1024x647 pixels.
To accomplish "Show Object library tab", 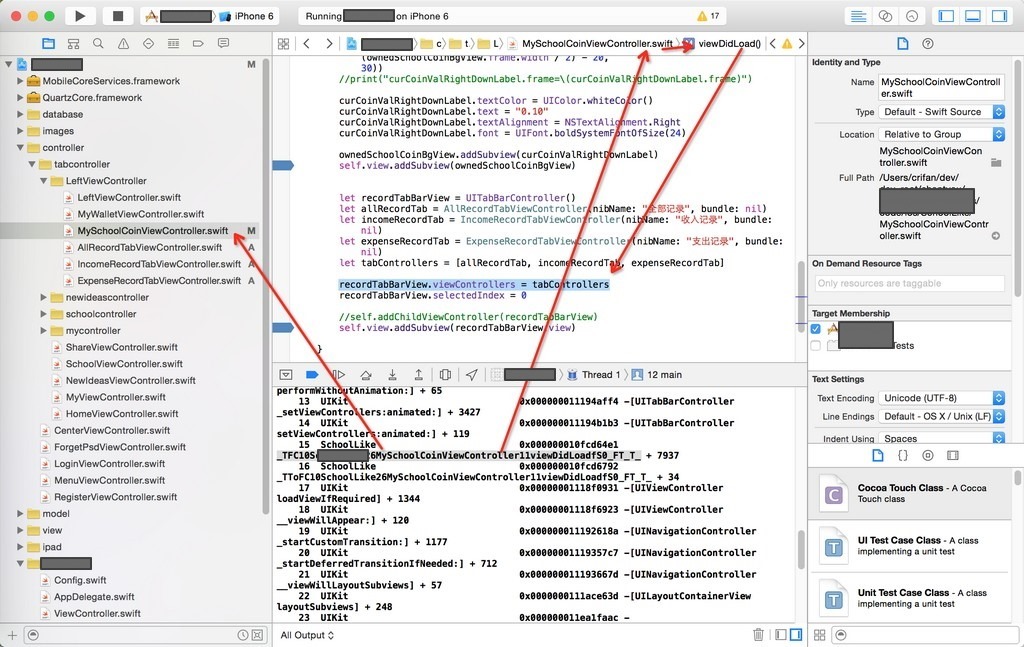I will (927, 455).
